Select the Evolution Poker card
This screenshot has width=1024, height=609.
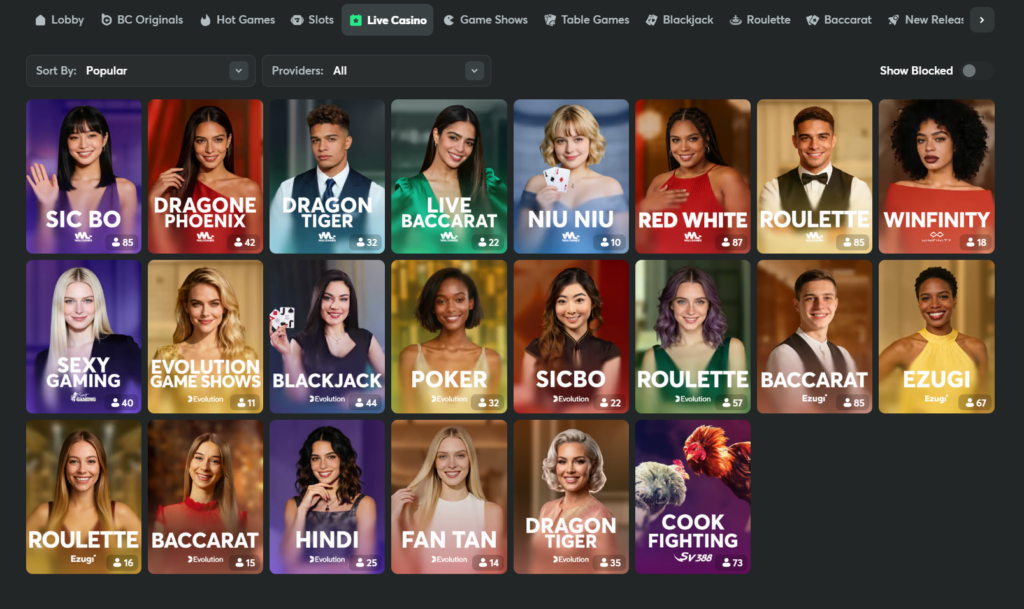pos(449,337)
